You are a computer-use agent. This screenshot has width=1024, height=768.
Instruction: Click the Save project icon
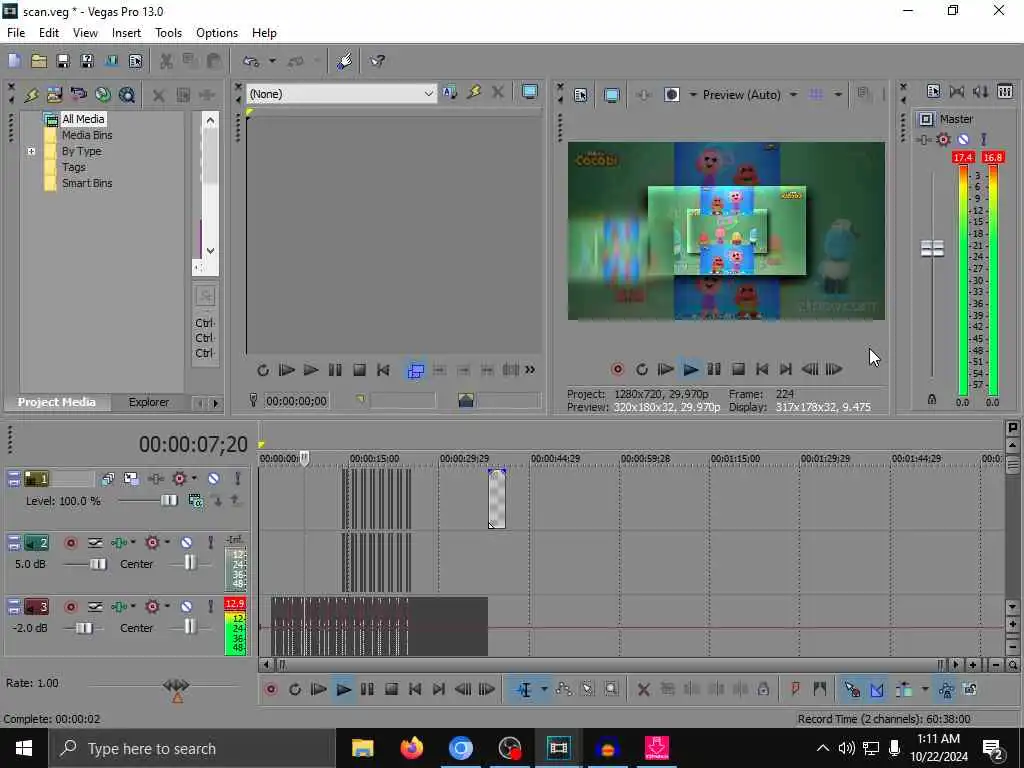click(63, 61)
